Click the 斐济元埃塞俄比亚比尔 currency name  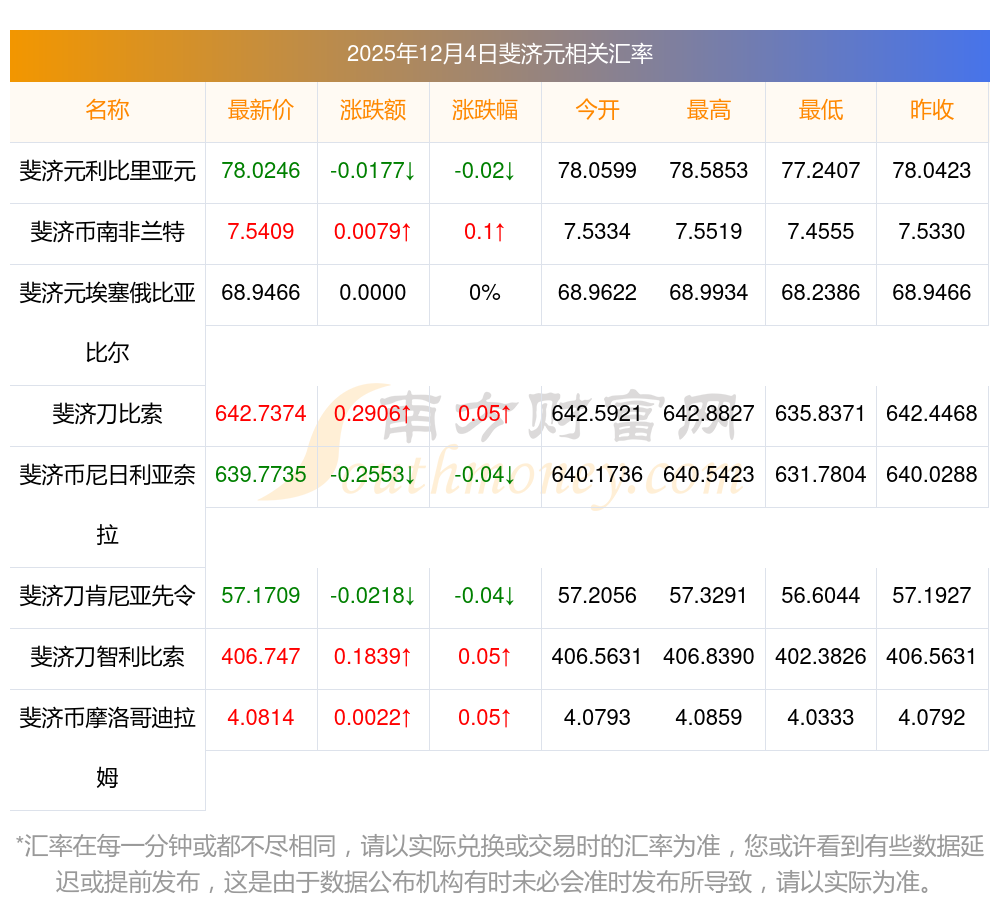(x=107, y=322)
